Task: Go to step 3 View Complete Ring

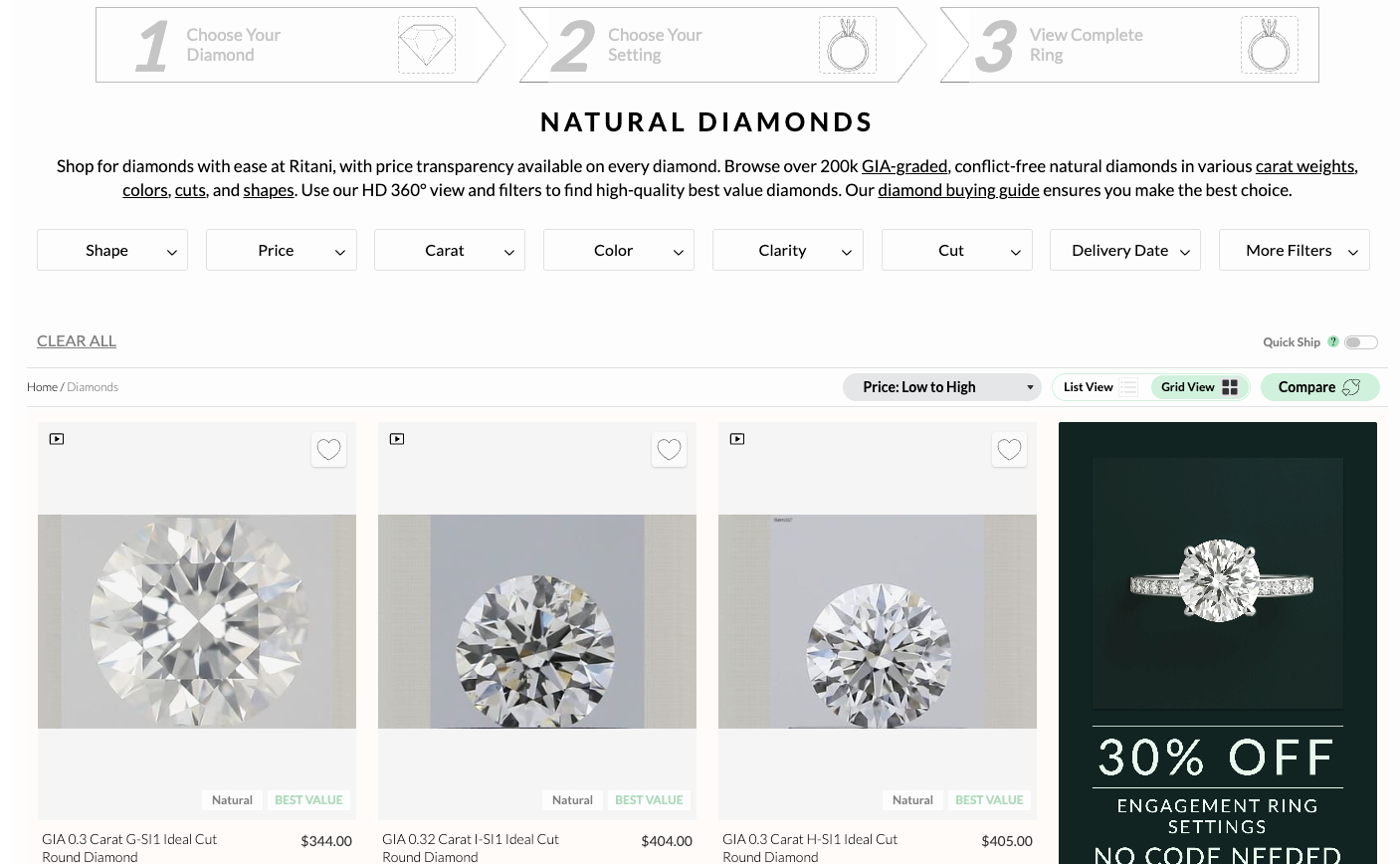Action: 1128,45
